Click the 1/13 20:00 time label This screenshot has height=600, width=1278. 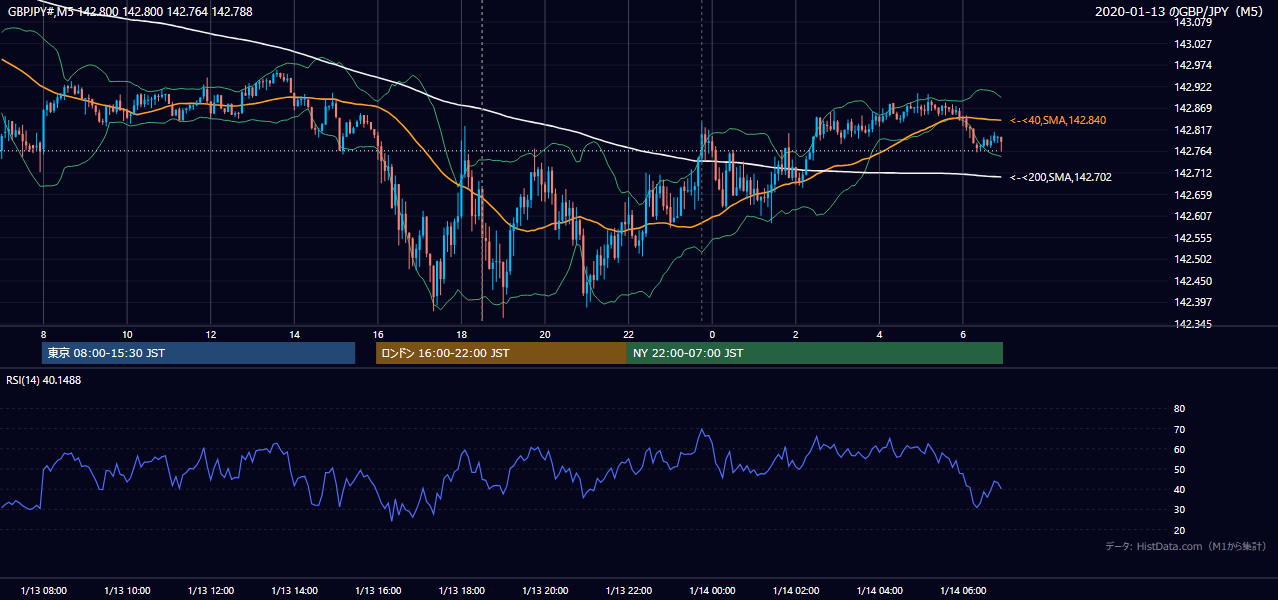pyautogui.click(x=545, y=590)
